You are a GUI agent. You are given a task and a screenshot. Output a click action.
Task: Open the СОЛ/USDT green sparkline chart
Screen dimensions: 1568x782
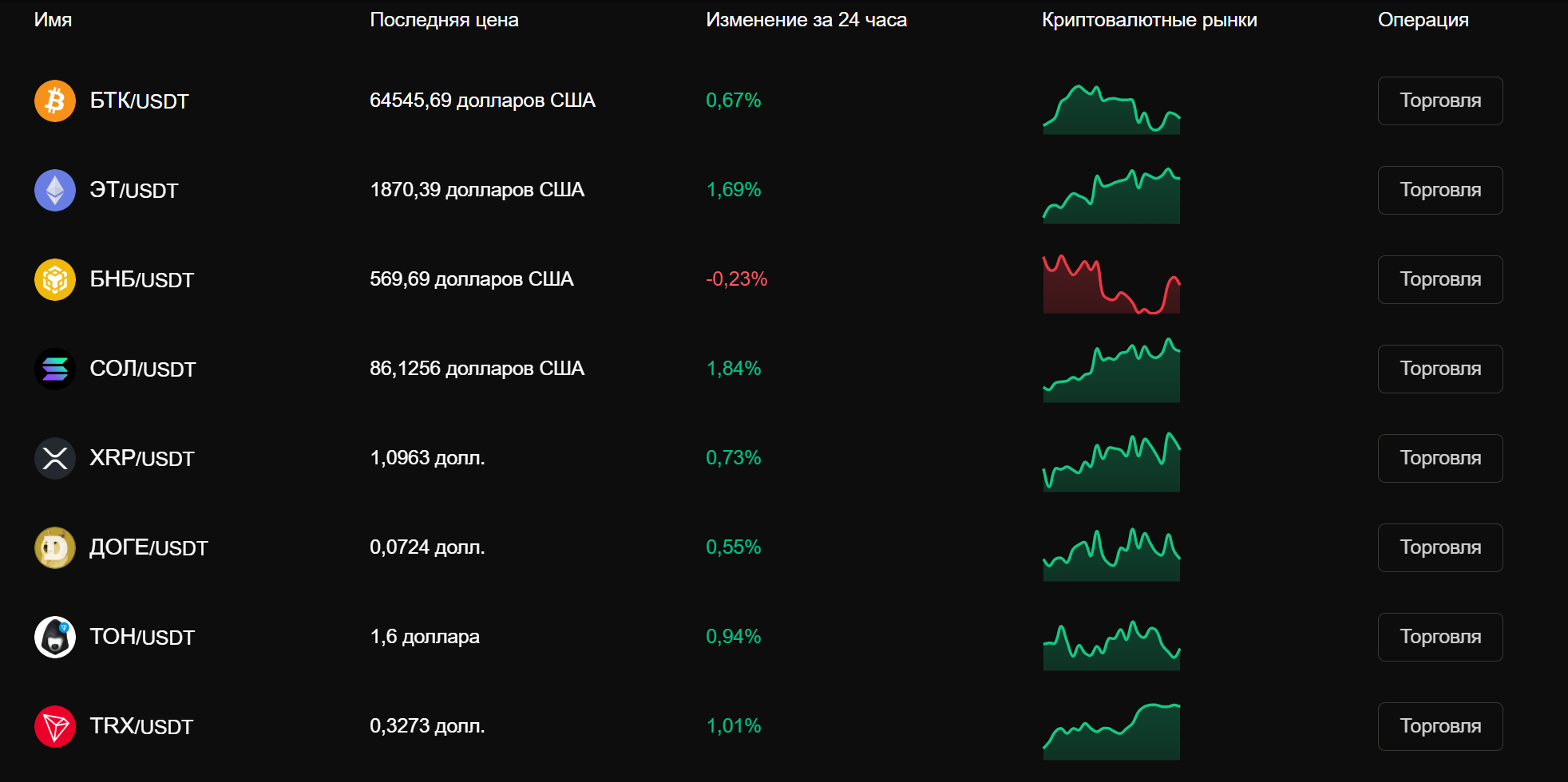[x=1111, y=370]
